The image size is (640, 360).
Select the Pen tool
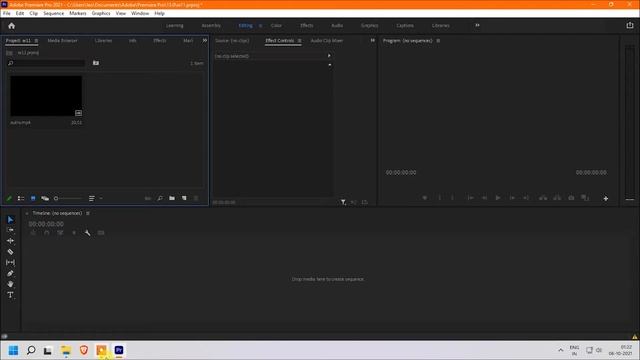click(x=11, y=273)
